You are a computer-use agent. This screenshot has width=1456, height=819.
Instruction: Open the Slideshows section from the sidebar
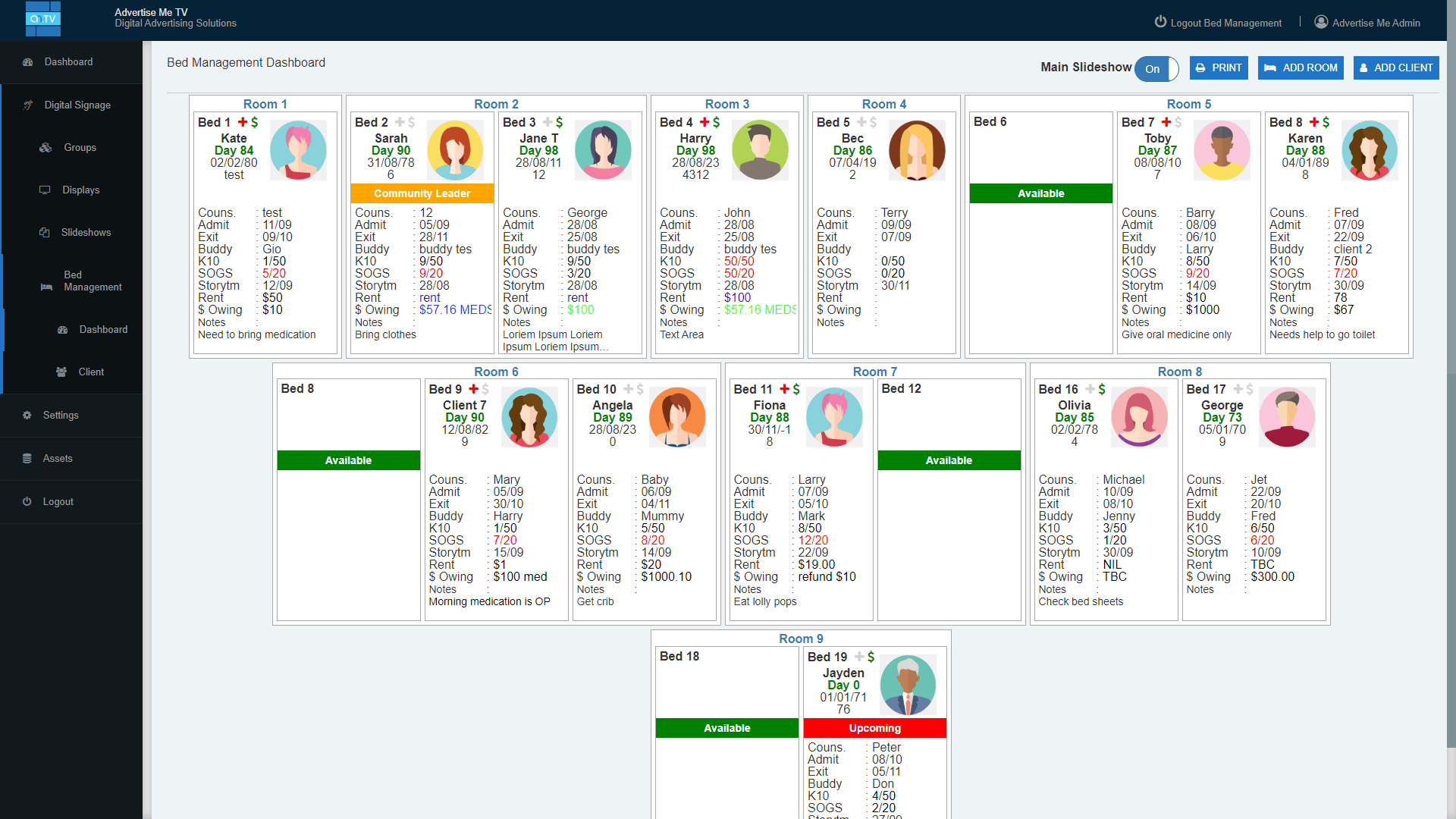point(44,232)
